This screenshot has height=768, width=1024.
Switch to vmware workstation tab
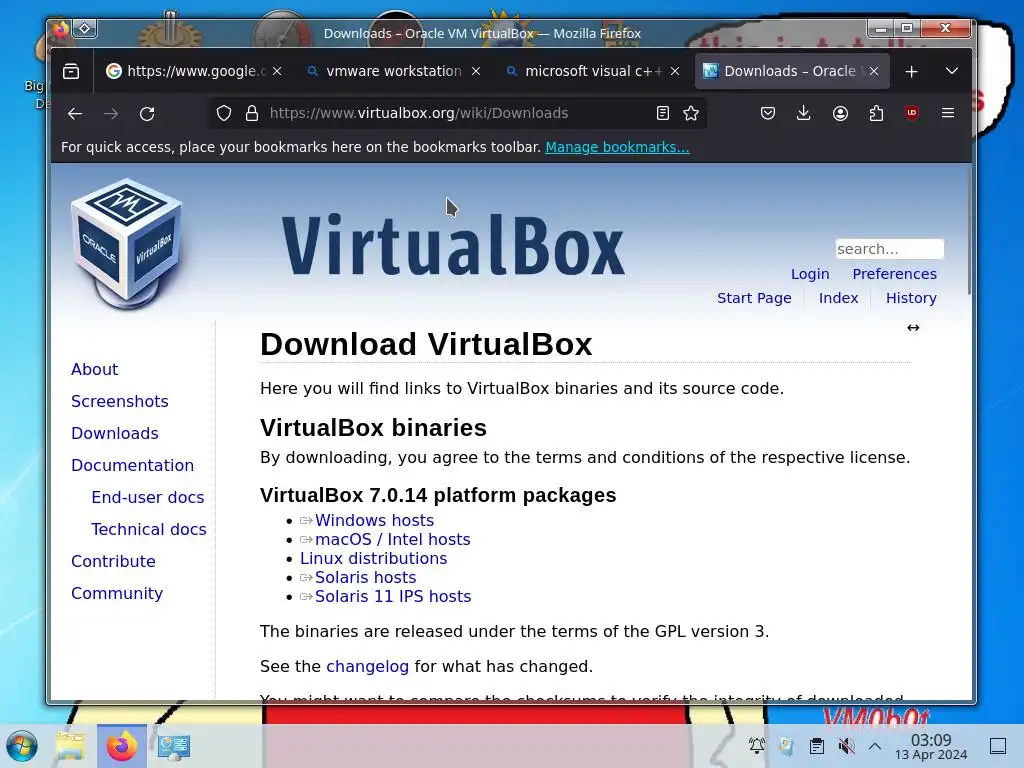click(394, 71)
